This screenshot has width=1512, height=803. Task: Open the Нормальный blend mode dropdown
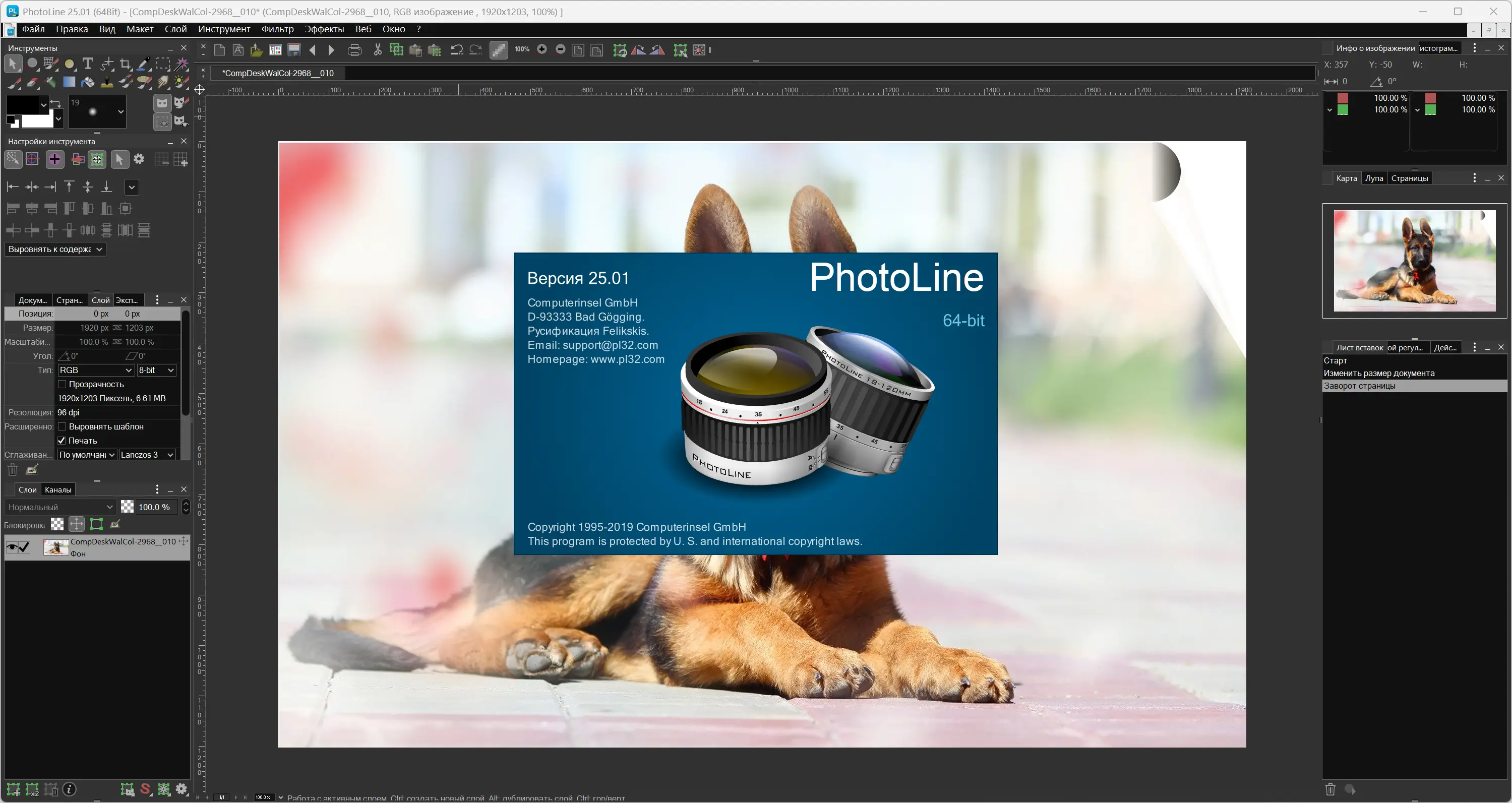tap(61, 507)
